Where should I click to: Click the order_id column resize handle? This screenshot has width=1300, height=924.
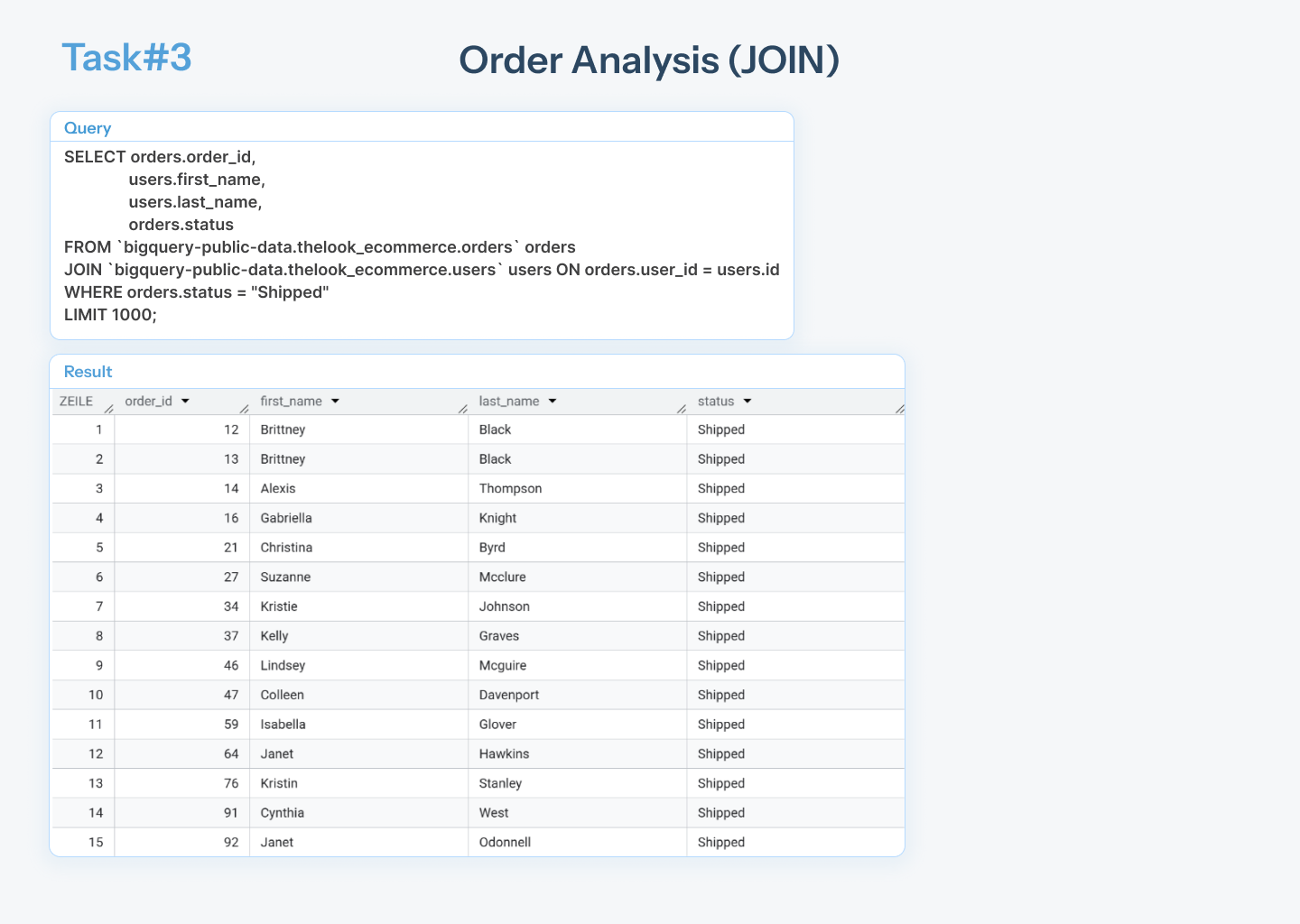click(x=244, y=409)
